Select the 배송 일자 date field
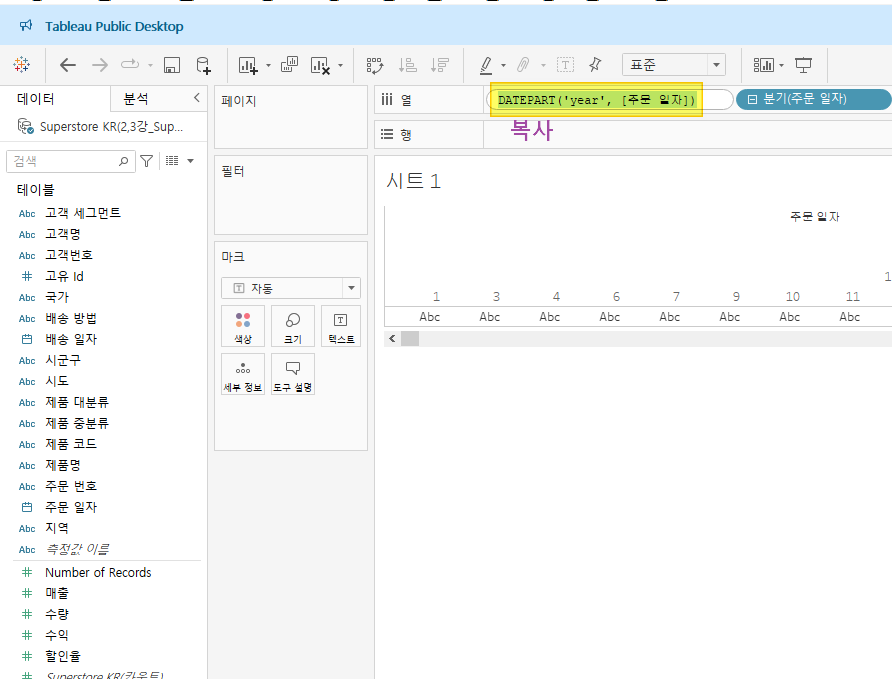 pyautogui.click(x=71, y=339)
